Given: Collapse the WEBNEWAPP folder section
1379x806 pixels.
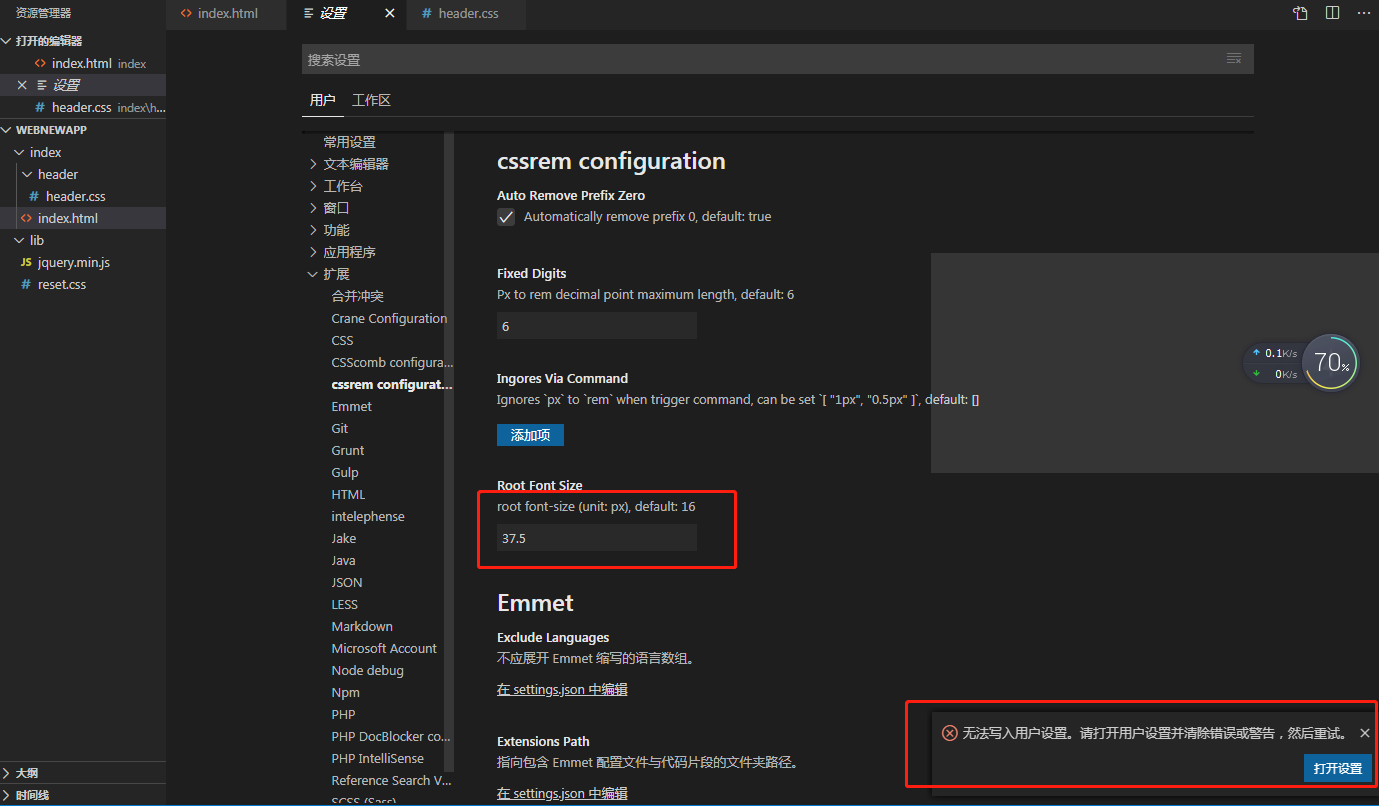Looking at the screenshot, I should [8, 130].
